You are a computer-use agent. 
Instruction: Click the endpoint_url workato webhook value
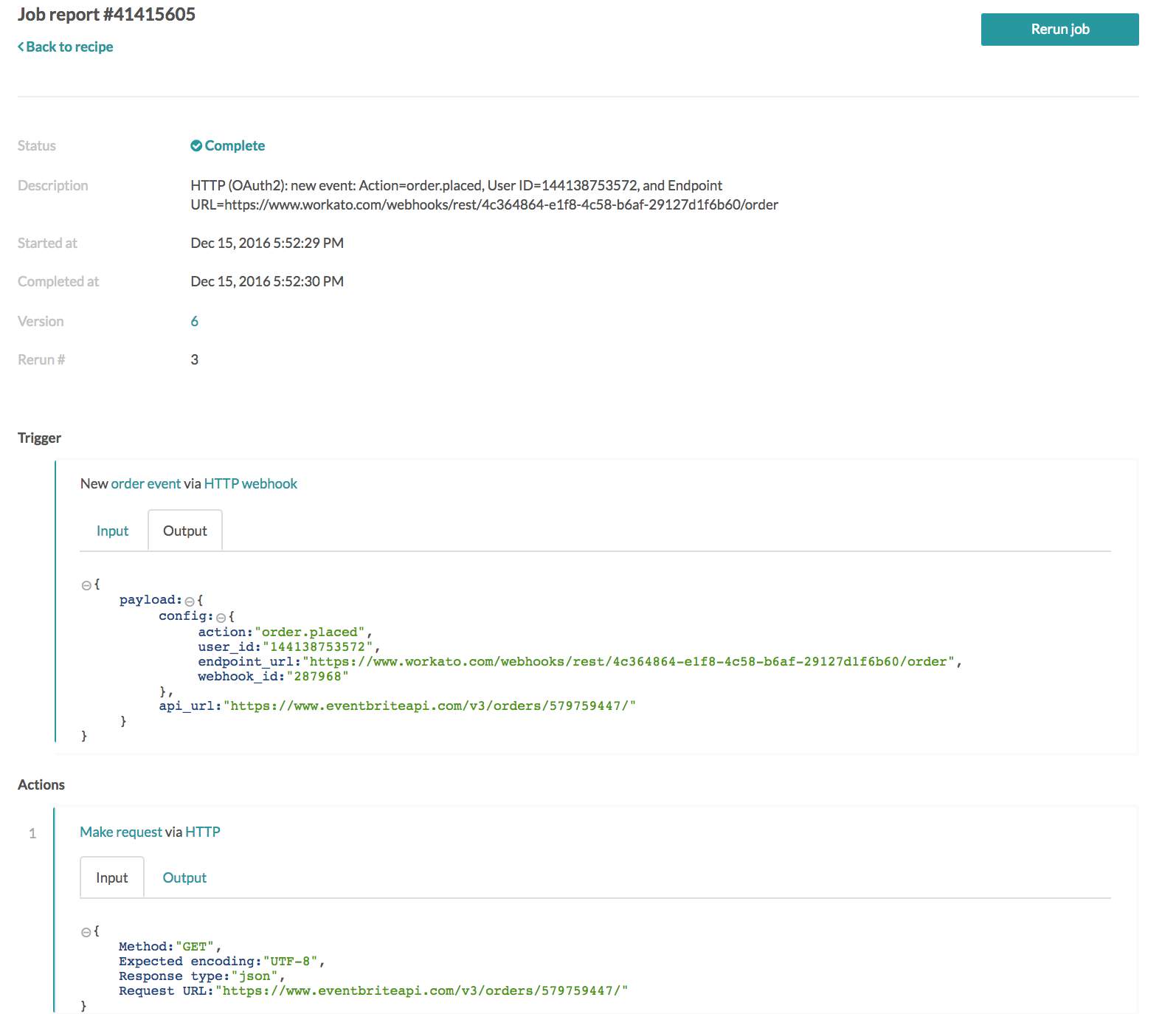tap(629, 661)
